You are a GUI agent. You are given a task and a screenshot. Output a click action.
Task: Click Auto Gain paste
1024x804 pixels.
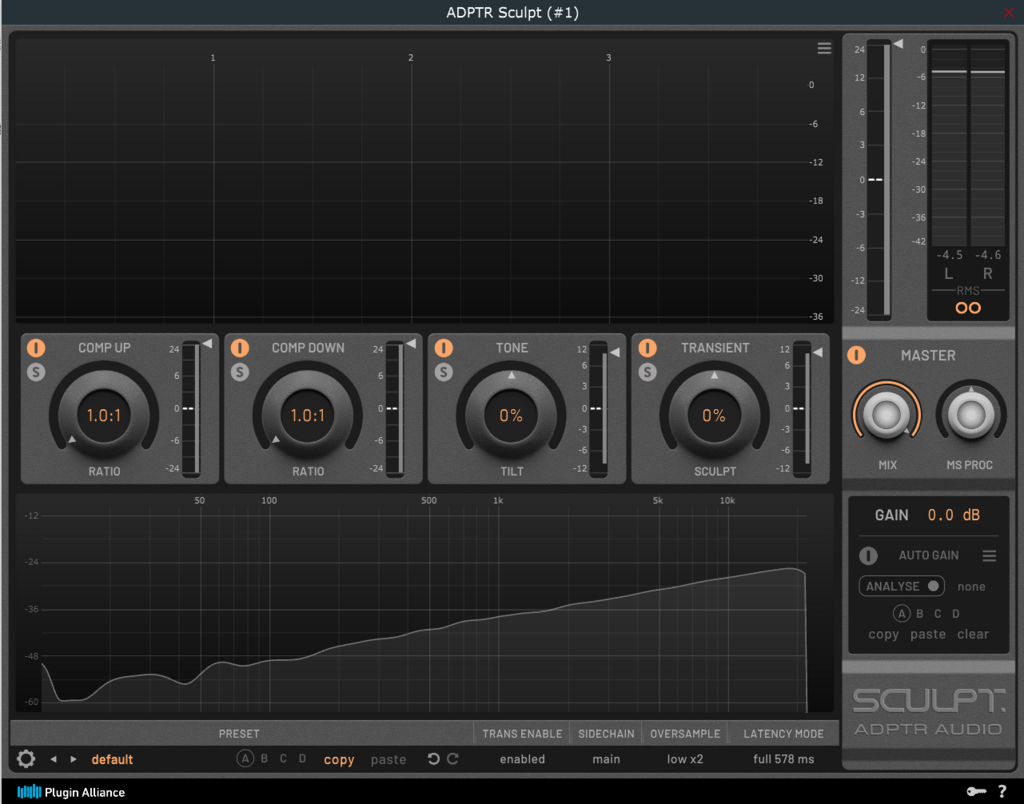[927, 634]
